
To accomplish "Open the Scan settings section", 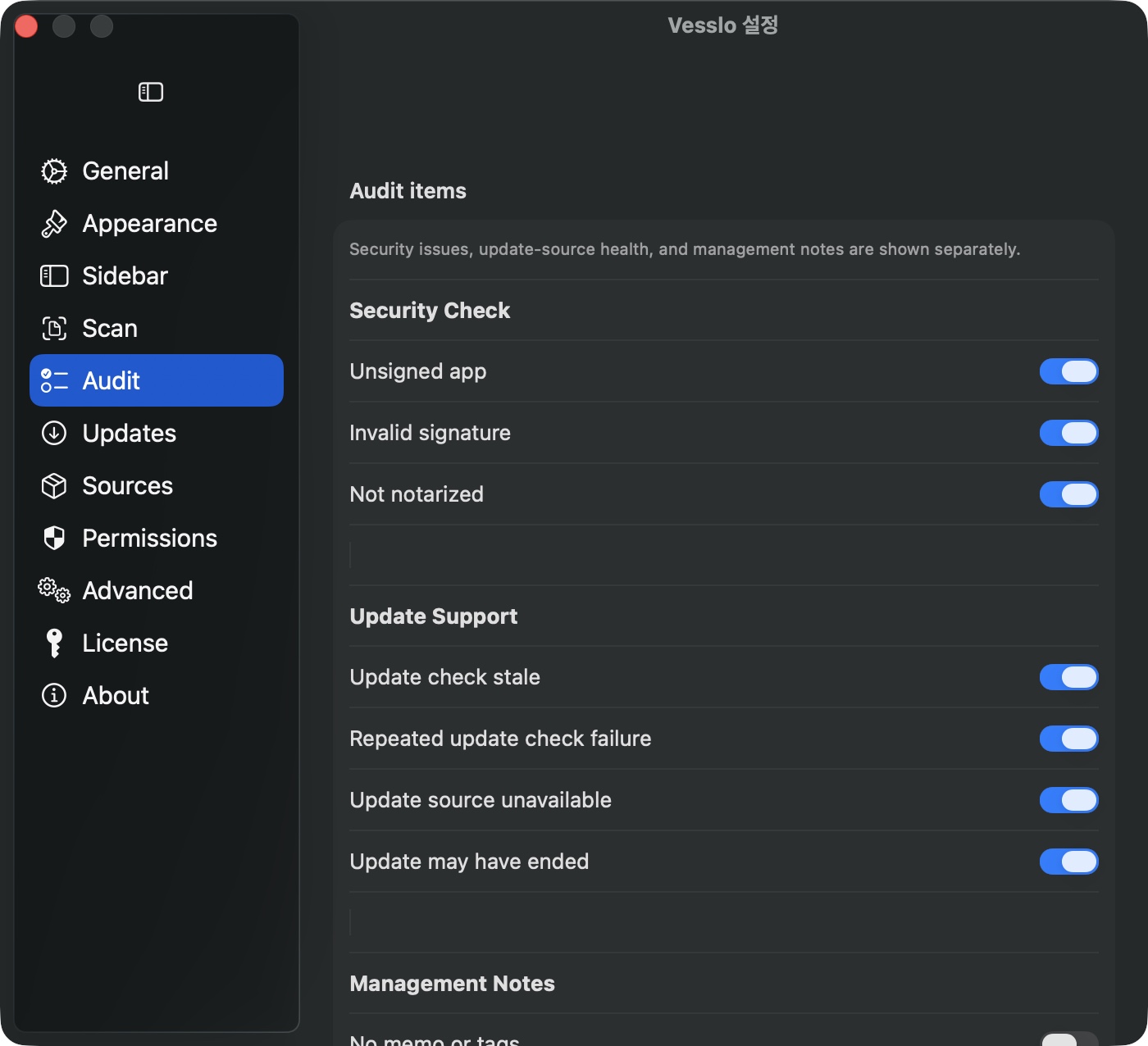I will pos(157,329).
